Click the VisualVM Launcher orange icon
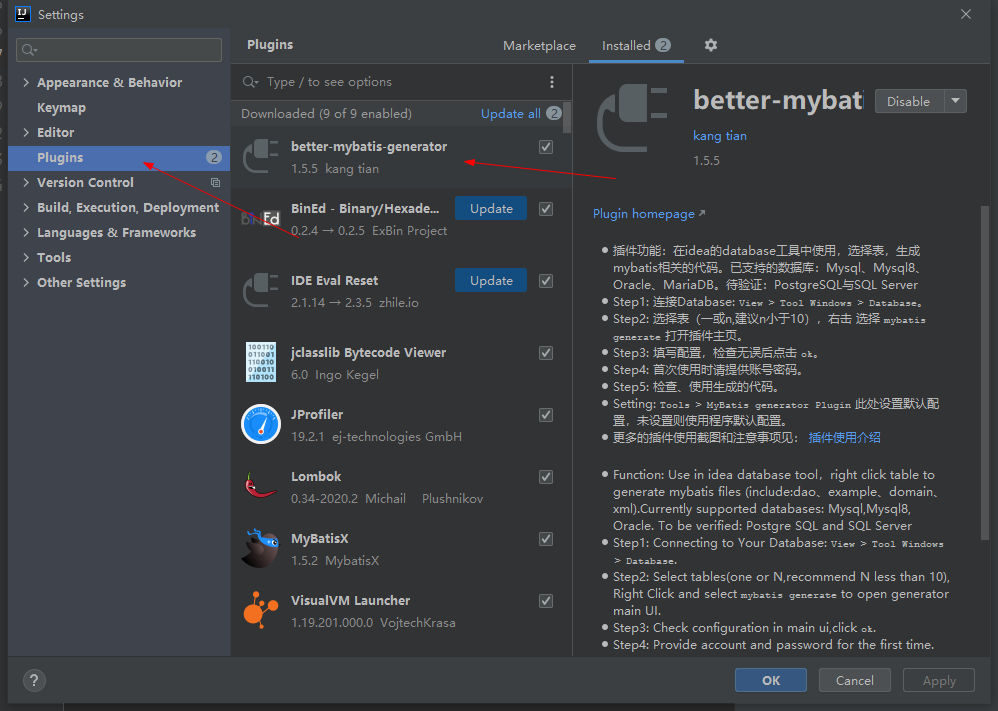 [x=261, y=610]
